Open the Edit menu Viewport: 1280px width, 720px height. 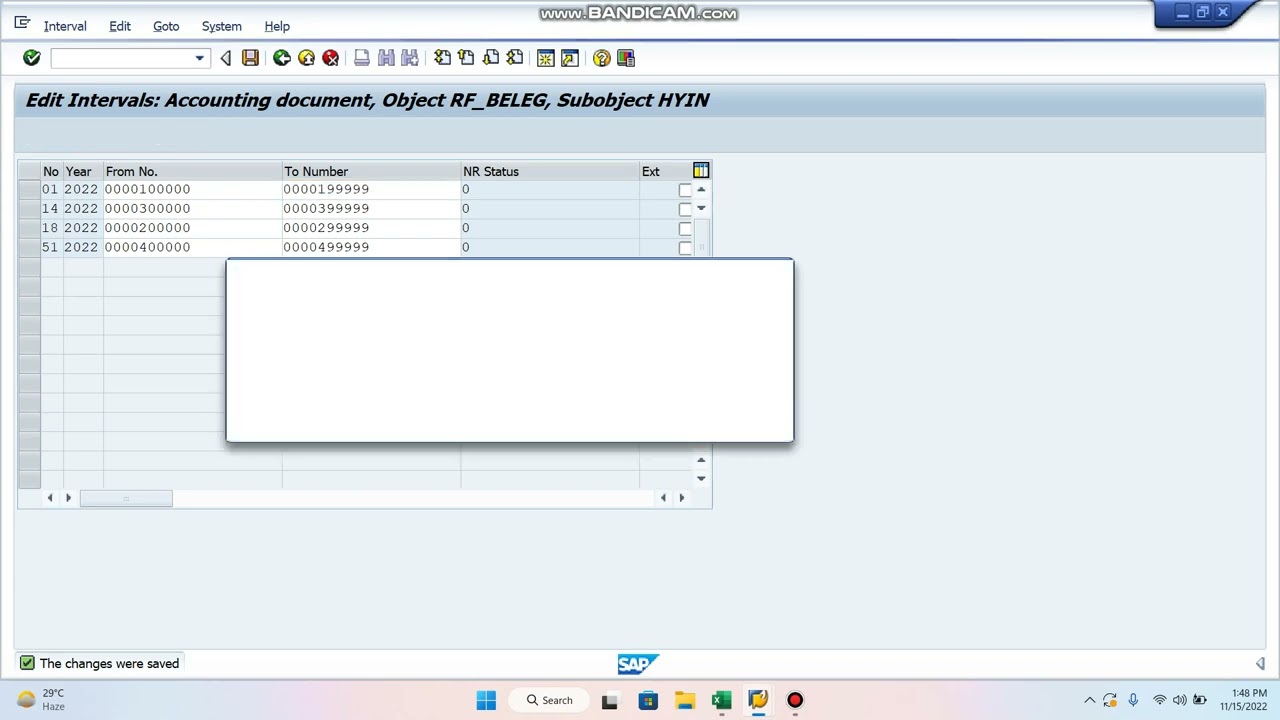point(120,26)
